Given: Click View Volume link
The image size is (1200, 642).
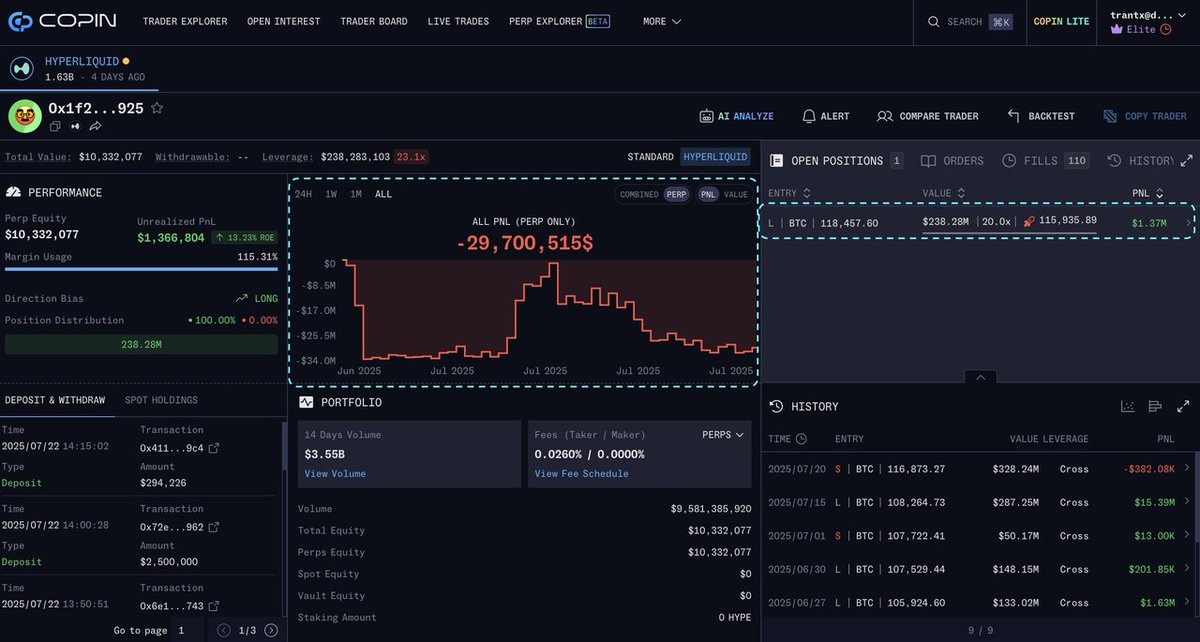Looking at the screenshot, I should click(x=335, y=474).
